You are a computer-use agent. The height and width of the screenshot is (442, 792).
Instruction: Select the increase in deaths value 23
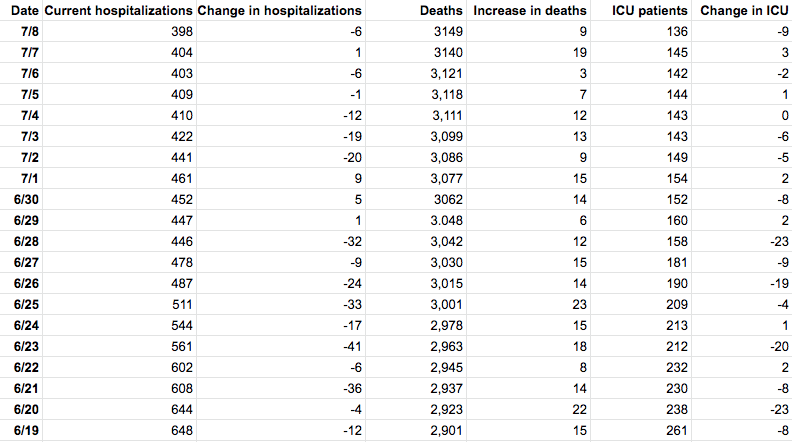(x=579, y=305)
